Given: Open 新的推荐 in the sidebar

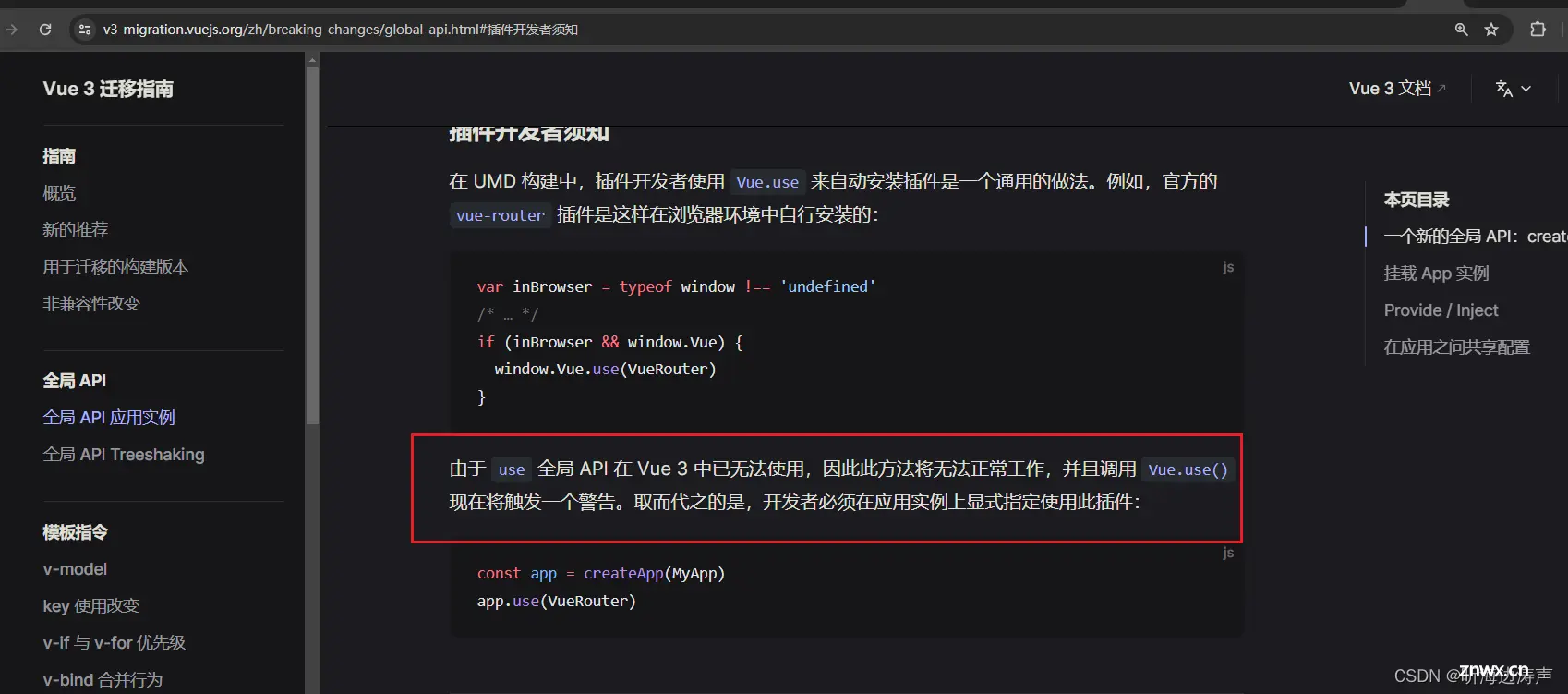Looking at the screenshot, I should [x=76, y=229].
